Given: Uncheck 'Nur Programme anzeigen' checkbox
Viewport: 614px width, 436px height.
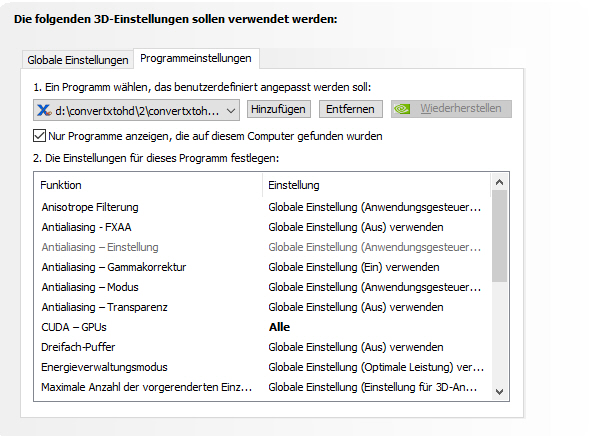Looking at the screenshot, I should tap(40, 136).
